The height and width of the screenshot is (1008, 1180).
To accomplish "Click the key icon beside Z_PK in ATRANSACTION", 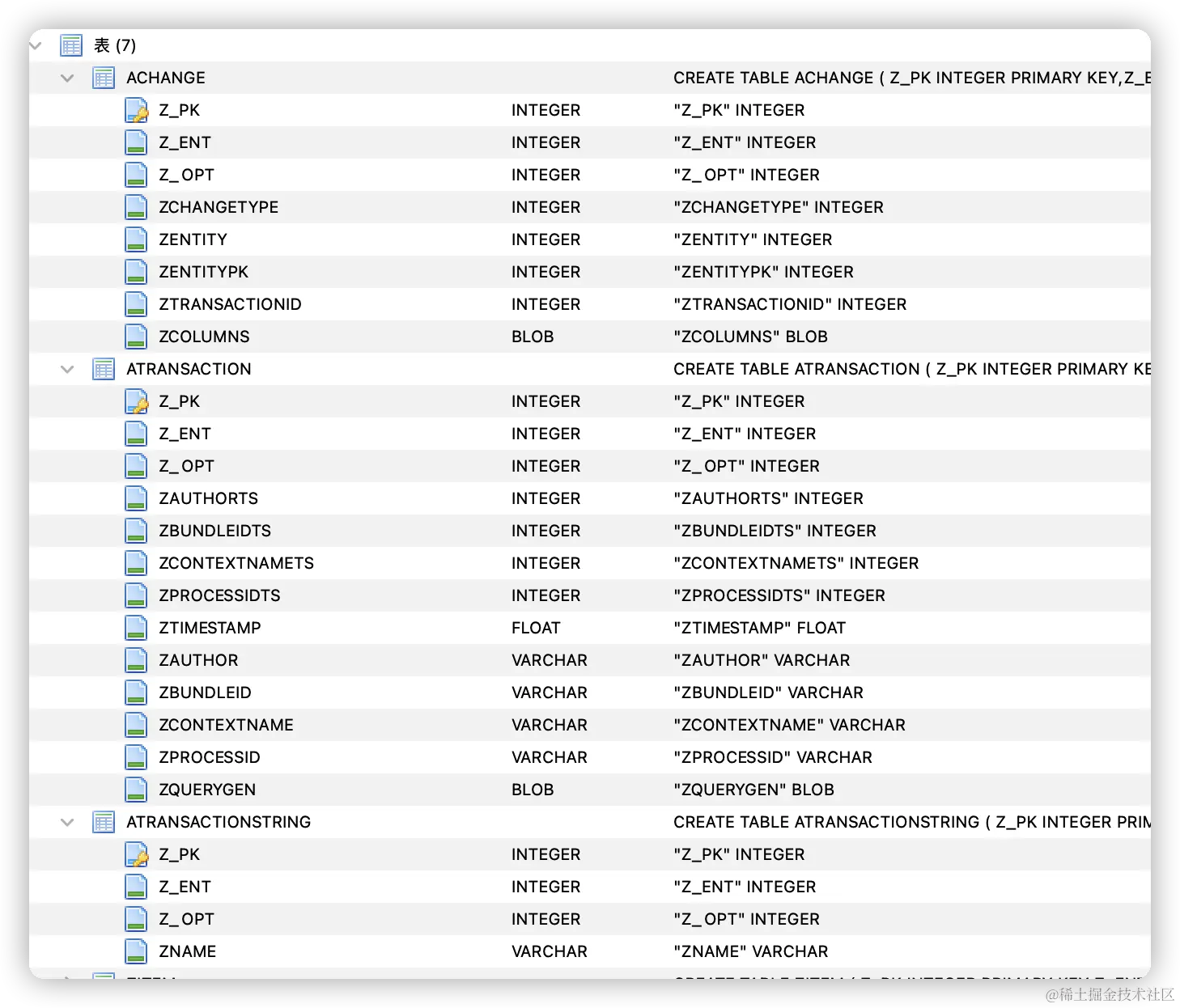I will (136, 400).
